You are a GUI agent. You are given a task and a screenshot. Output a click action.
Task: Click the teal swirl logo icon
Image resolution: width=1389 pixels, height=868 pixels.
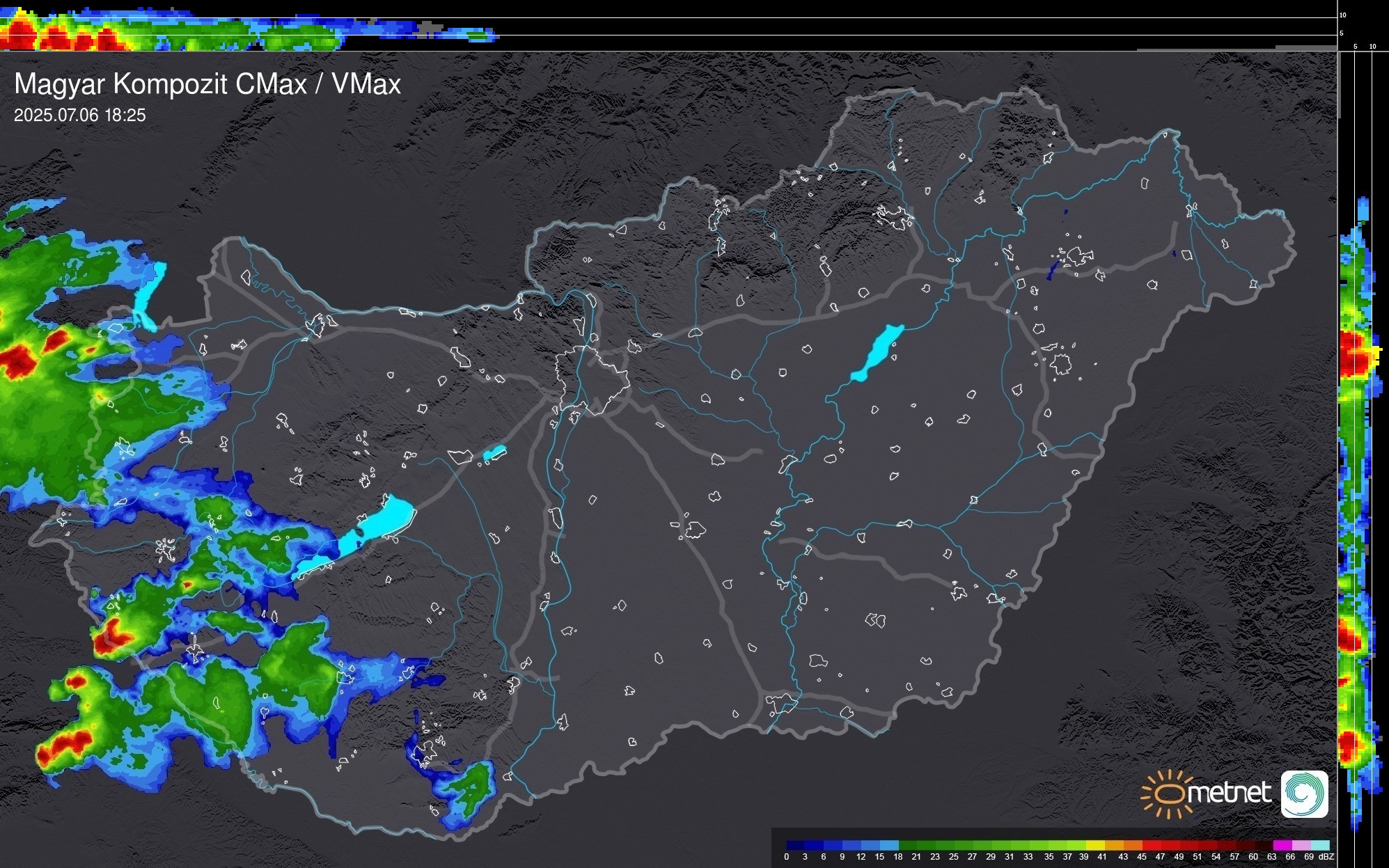(x=1304, y=794)
